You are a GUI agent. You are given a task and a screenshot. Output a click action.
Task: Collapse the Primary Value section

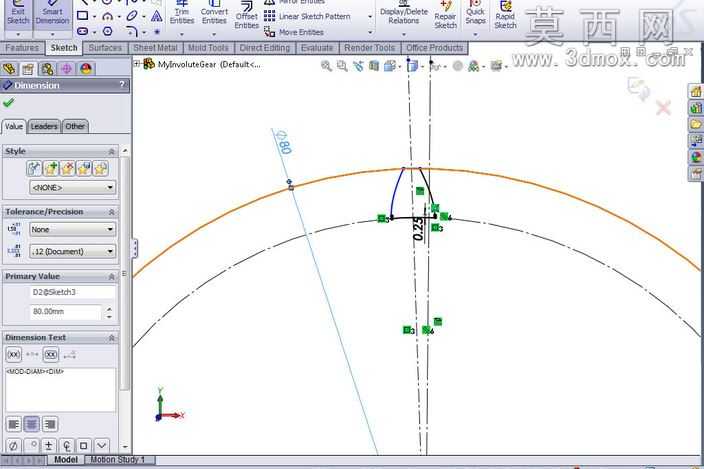(111, 276)
